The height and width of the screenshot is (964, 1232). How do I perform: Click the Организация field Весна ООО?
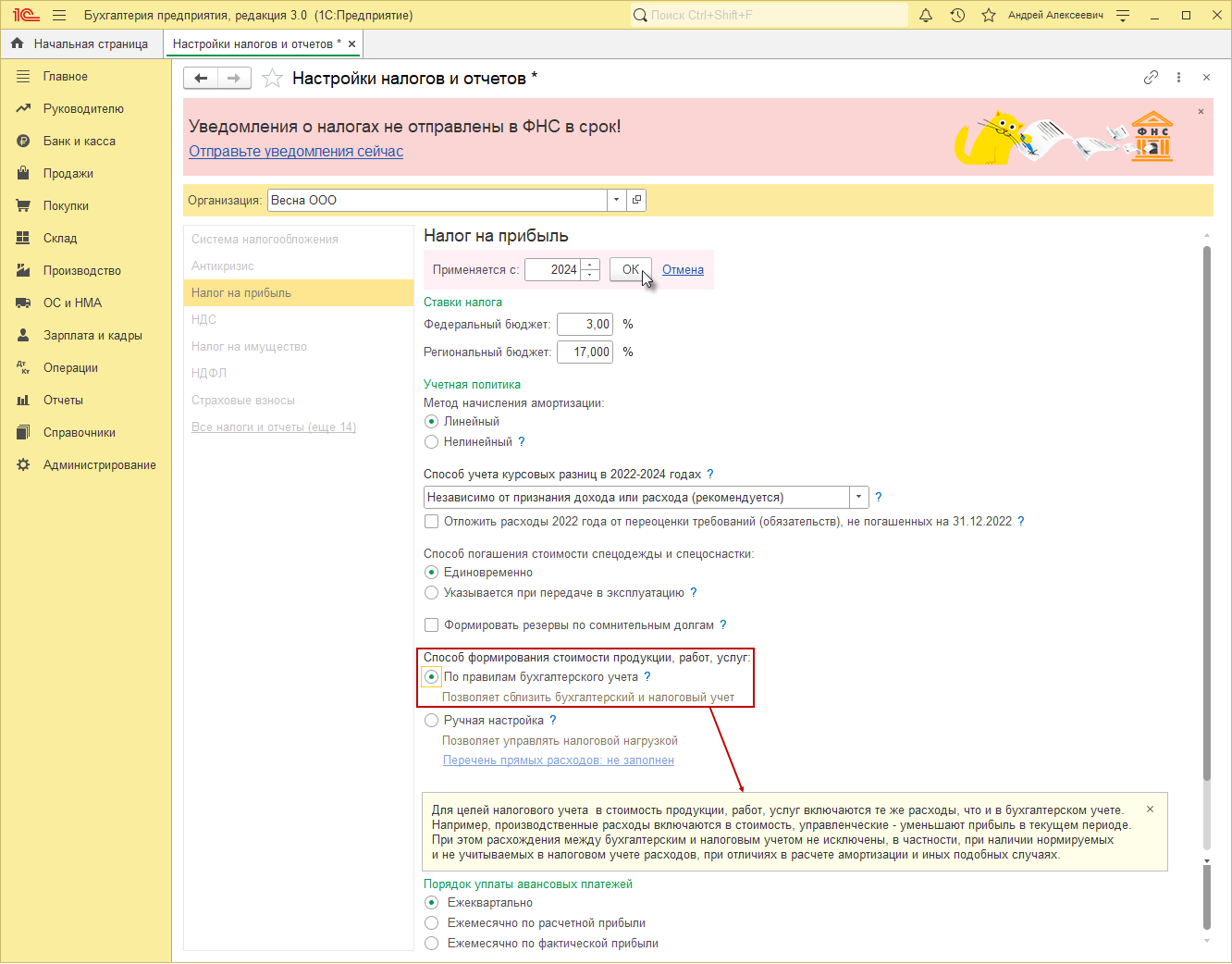click(x=437, y=200)
